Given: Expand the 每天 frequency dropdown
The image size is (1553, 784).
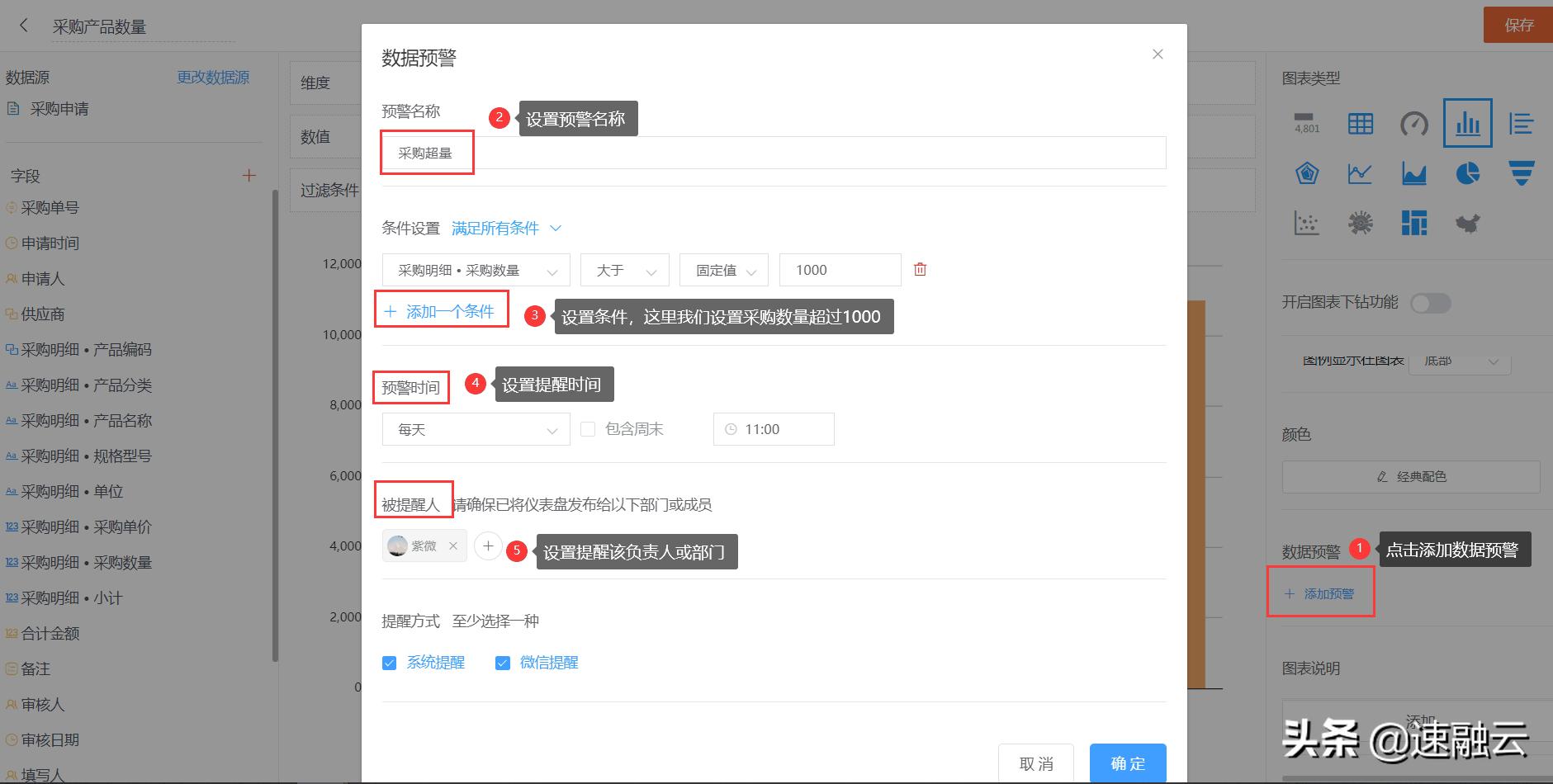Looking at the screenshot, I should pos(476,428).
